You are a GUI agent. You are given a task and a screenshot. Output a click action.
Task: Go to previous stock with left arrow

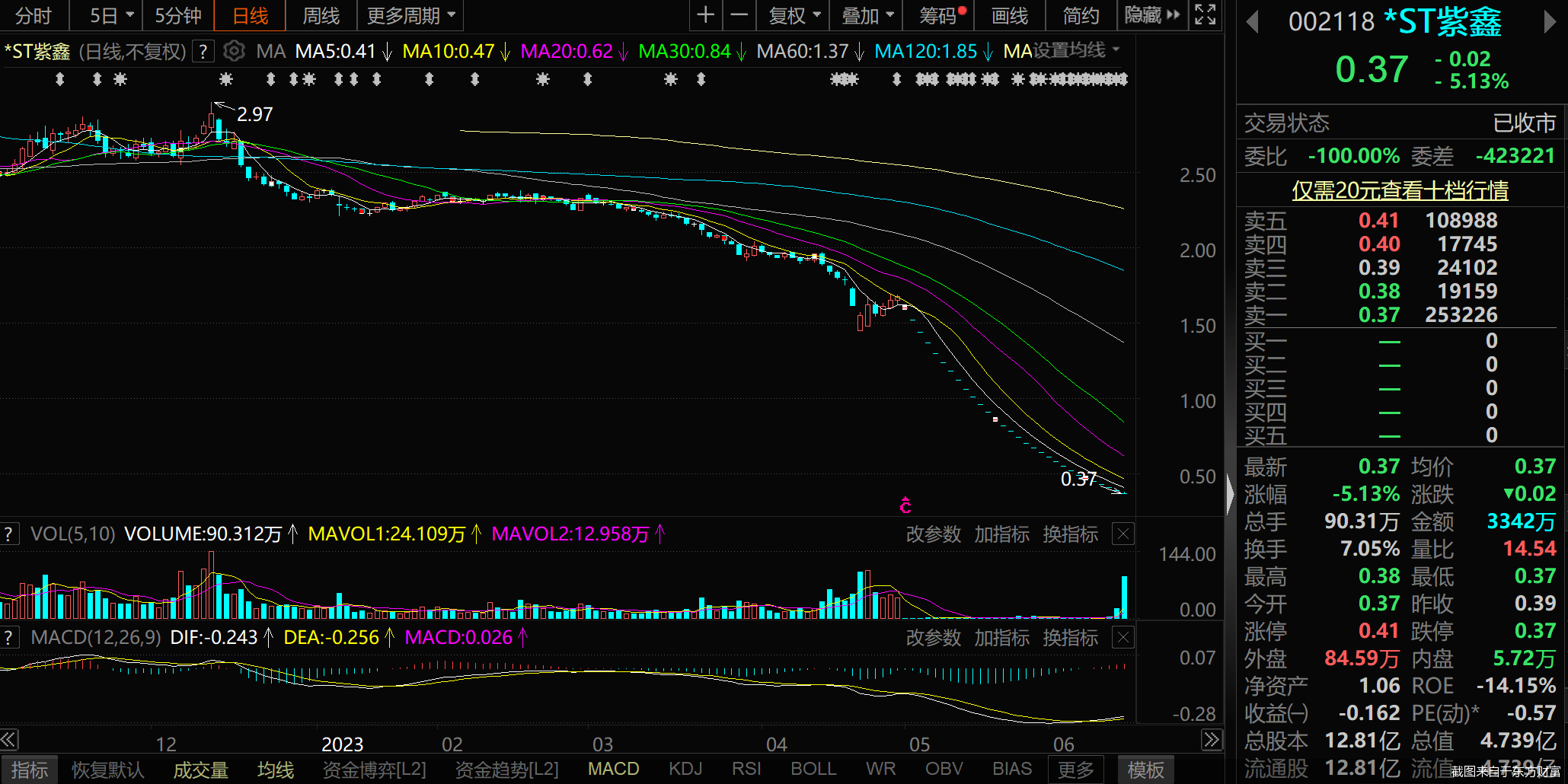click(1252, 22)
